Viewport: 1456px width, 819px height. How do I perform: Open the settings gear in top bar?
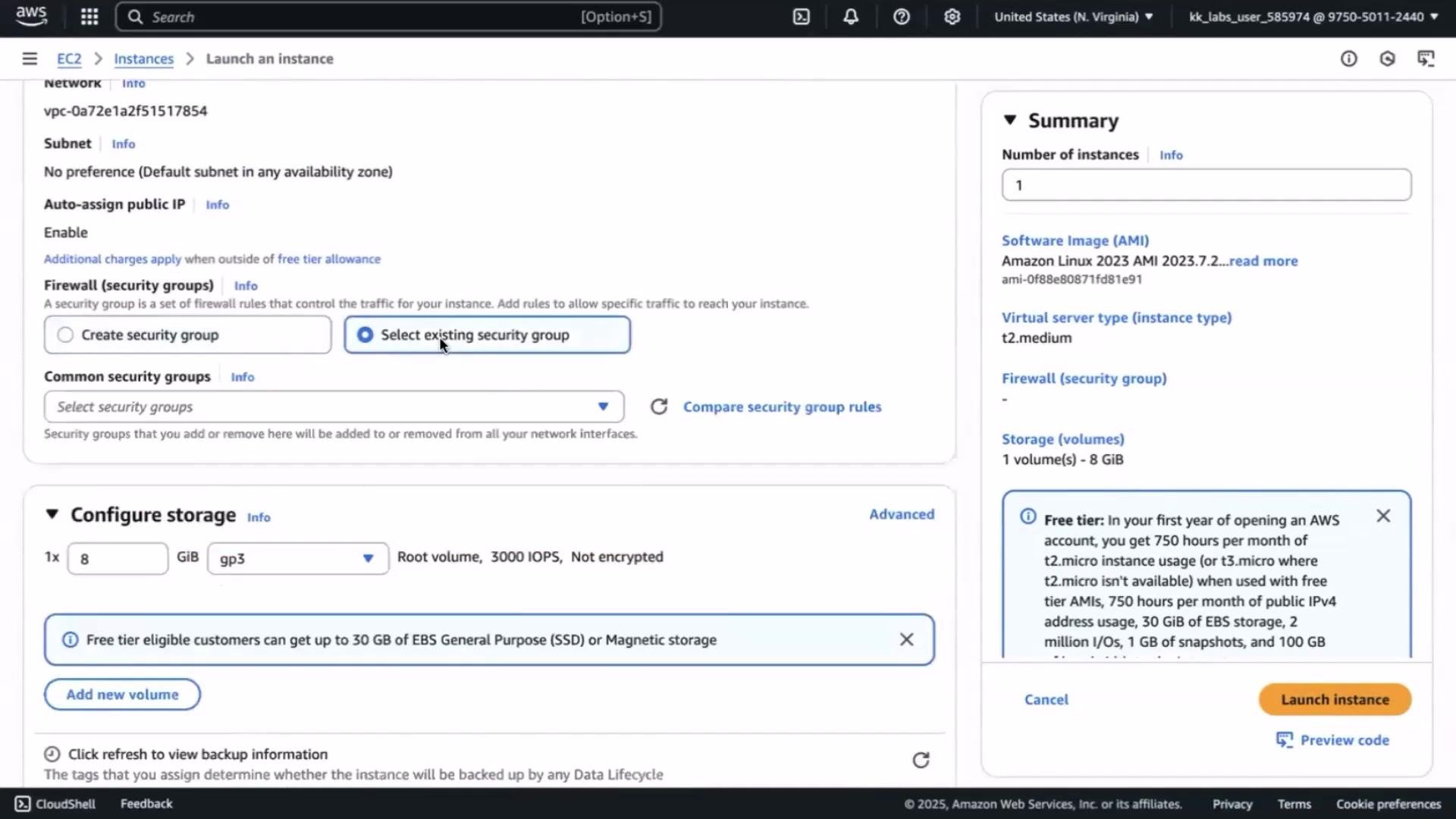click(952, 17)
